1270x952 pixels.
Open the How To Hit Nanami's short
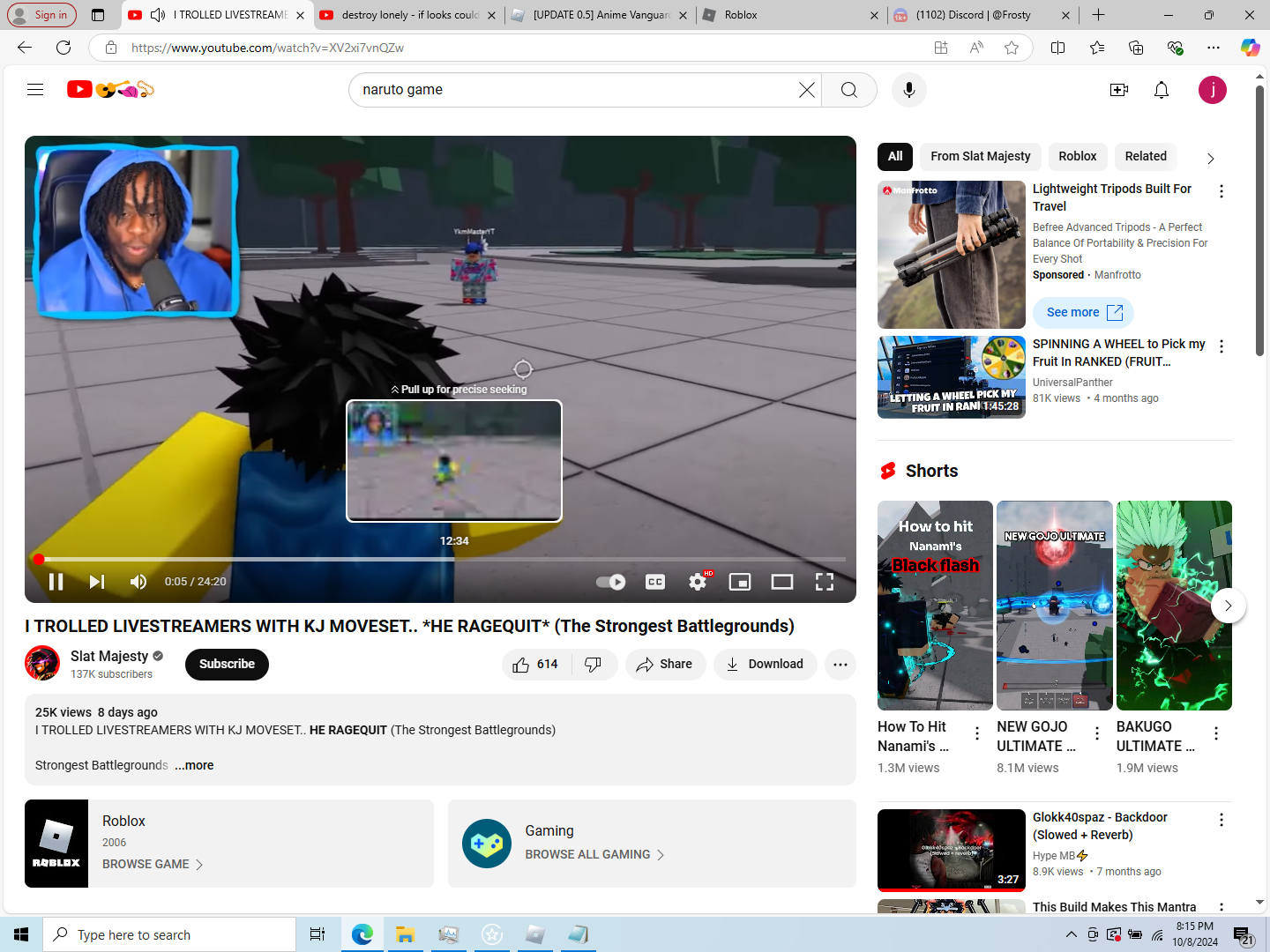pyautogui.click(x=935, y=606)
